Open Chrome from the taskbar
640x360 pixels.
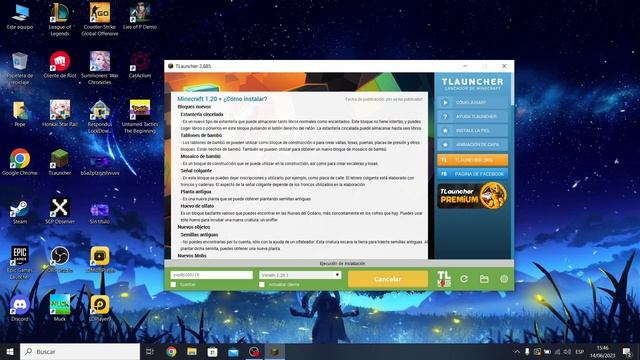(171, 351)
